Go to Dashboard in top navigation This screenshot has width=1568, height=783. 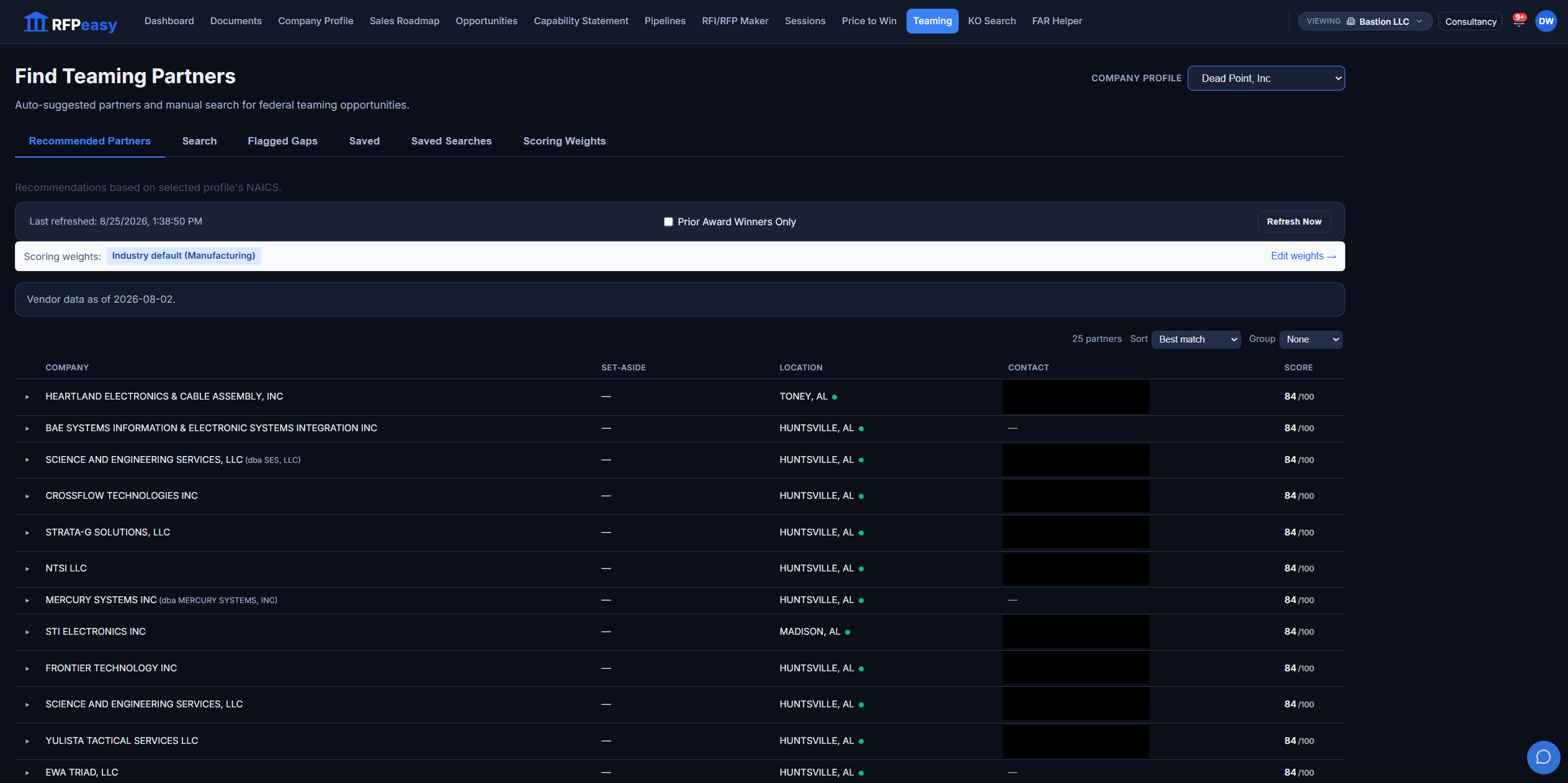coord(169,21)
